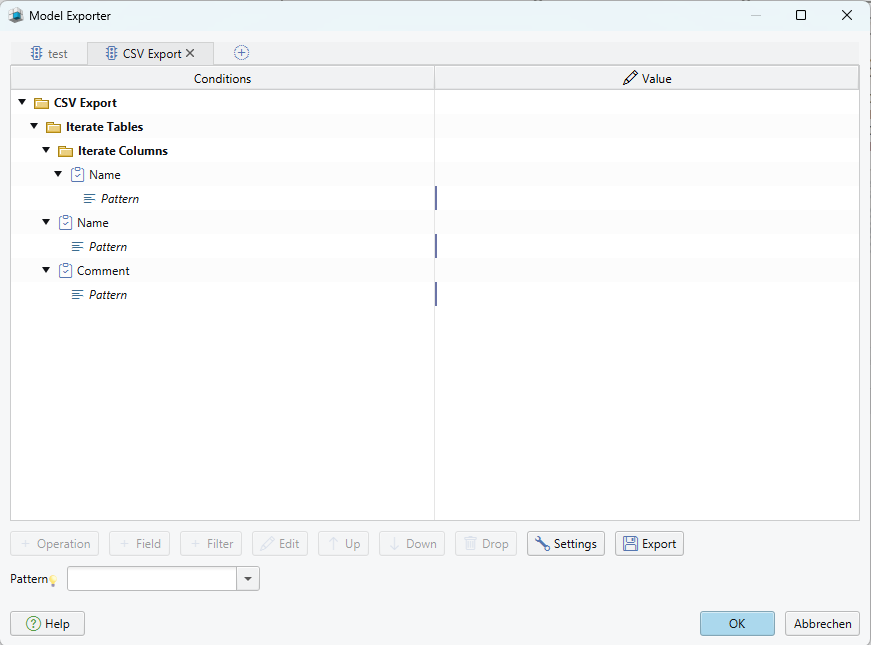871x645 pixels.
Task: Collapse the CSV Export root node
Action: tap(22, 102)
